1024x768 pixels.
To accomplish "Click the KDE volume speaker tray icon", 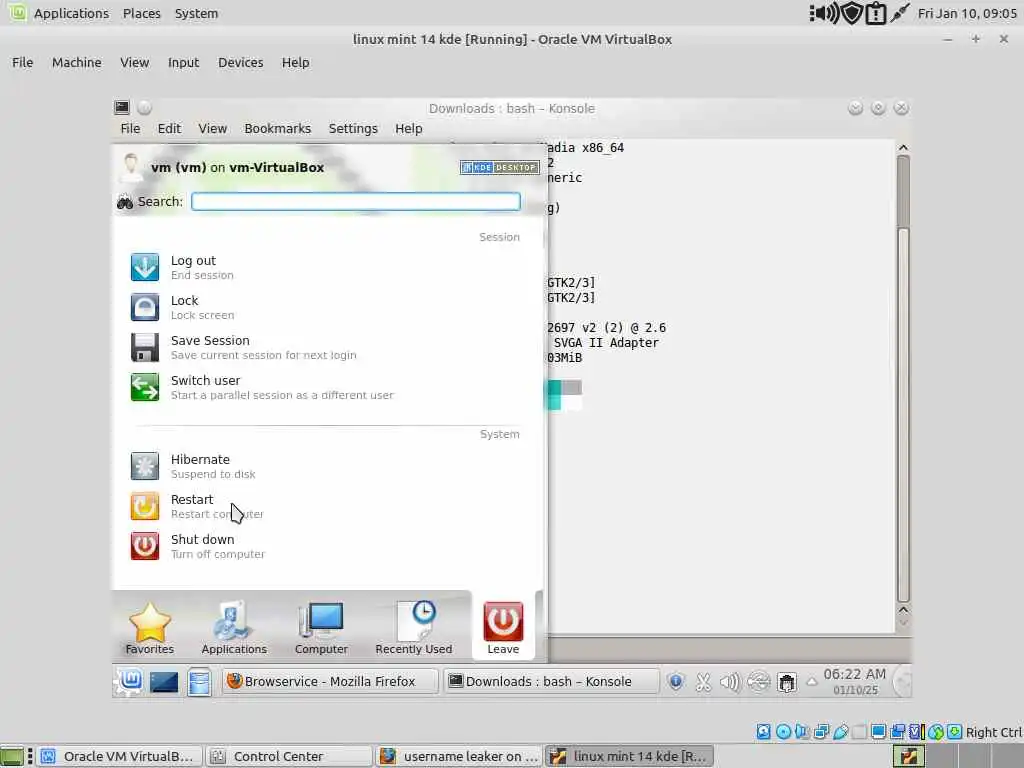I will pyautogui.click(x=730, y=682).
